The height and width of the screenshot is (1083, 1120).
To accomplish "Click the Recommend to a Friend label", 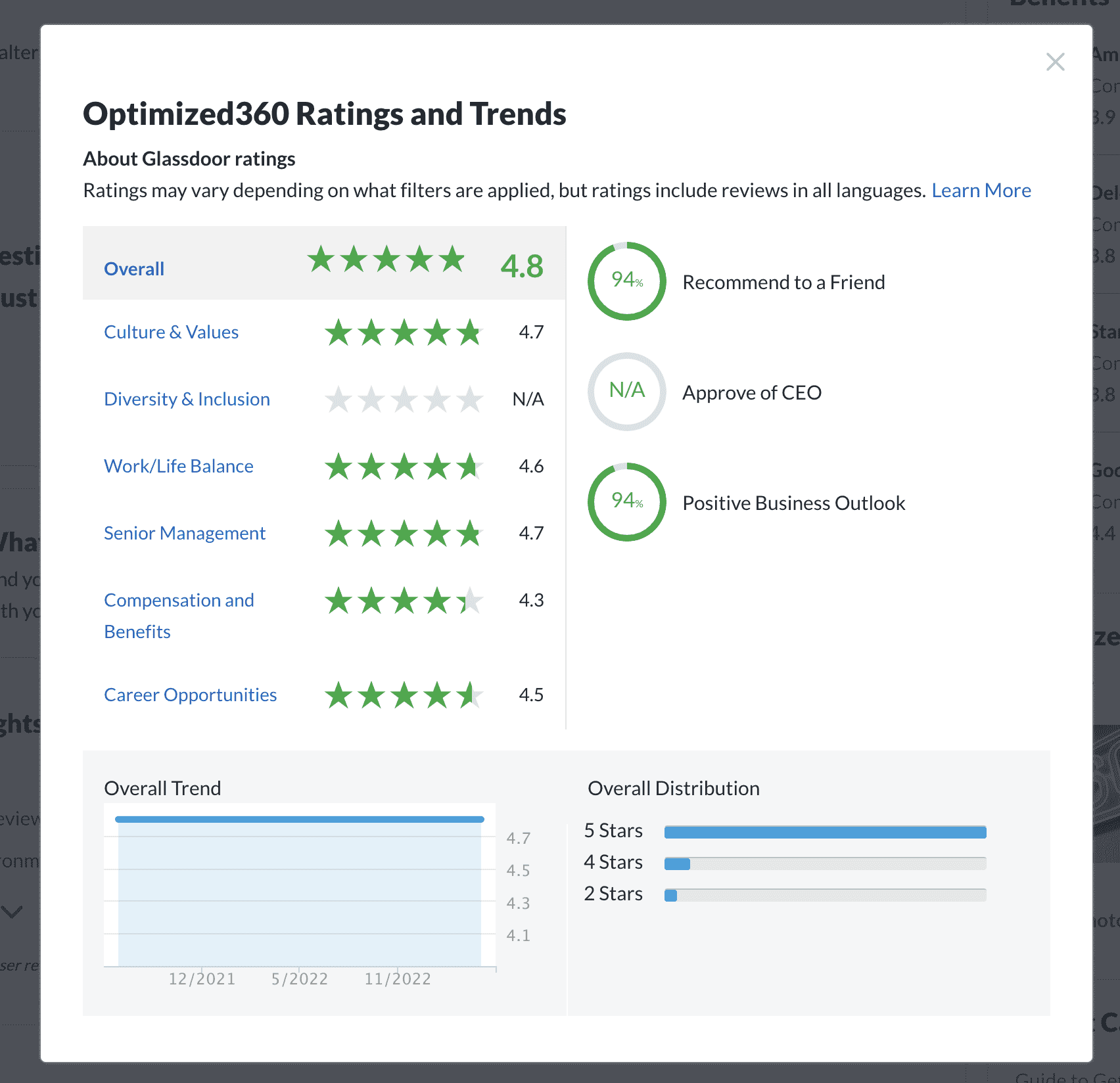I will click(x=783, y=283).
